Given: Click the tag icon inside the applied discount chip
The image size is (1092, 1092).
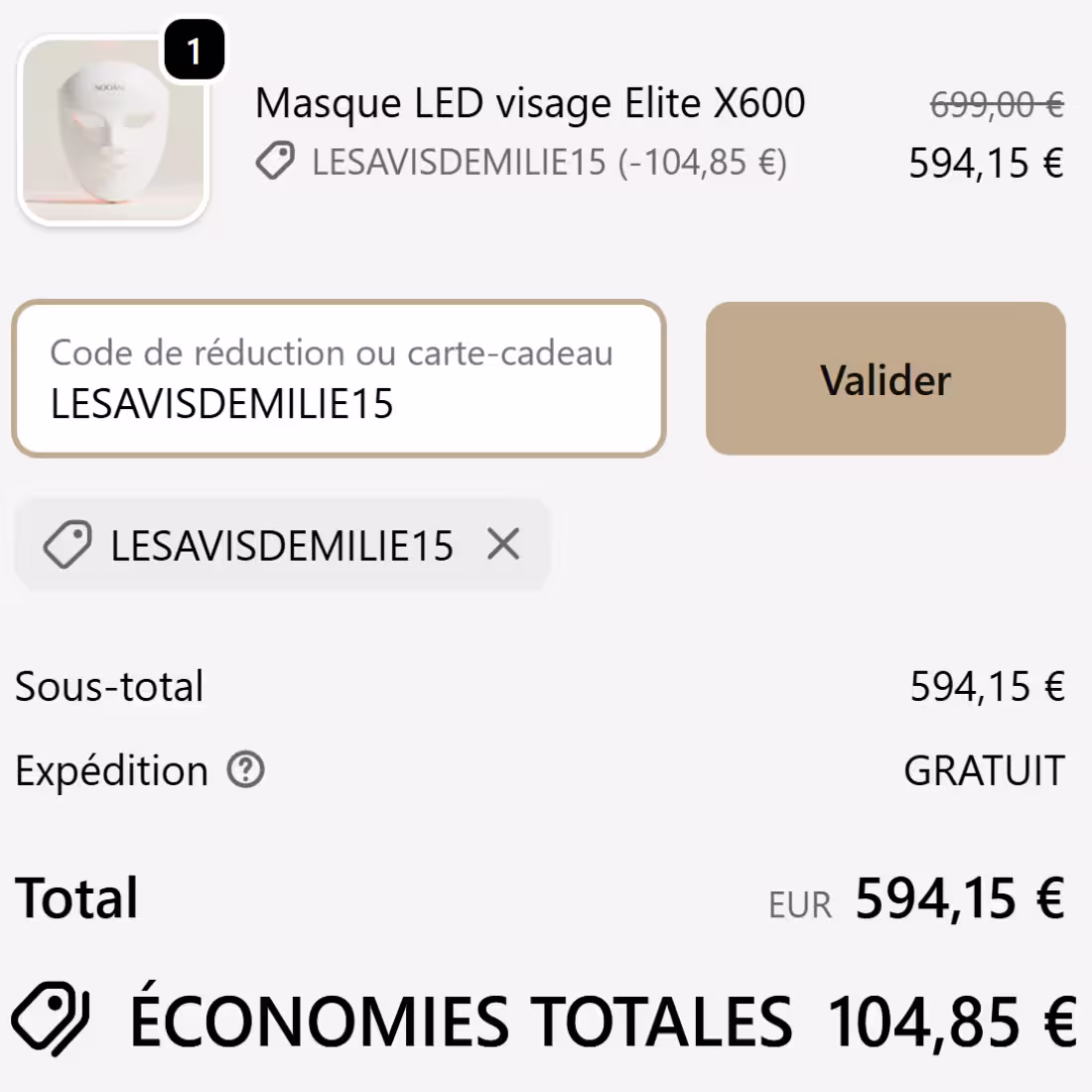Looking at the screenshot, I should tap(68, 545).
